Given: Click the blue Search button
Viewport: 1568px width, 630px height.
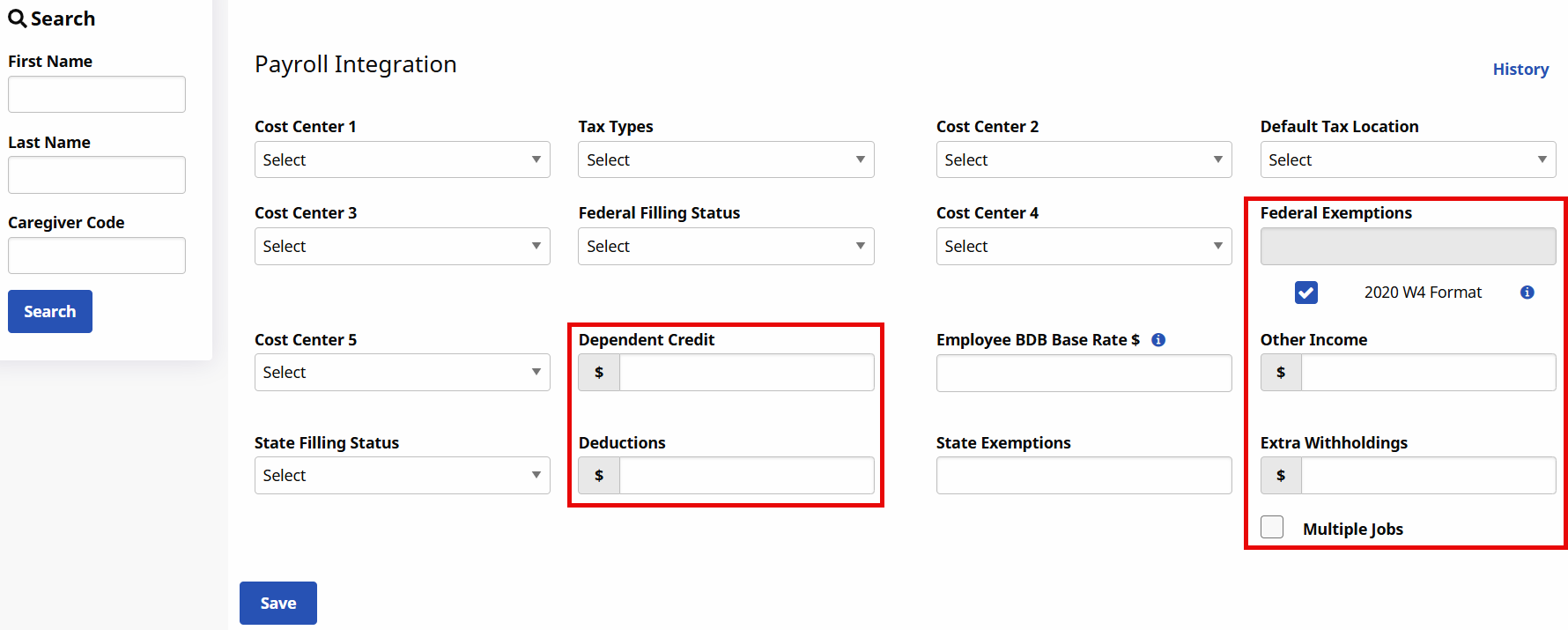Looking at the screenshot, I should (x=50, y=312).
